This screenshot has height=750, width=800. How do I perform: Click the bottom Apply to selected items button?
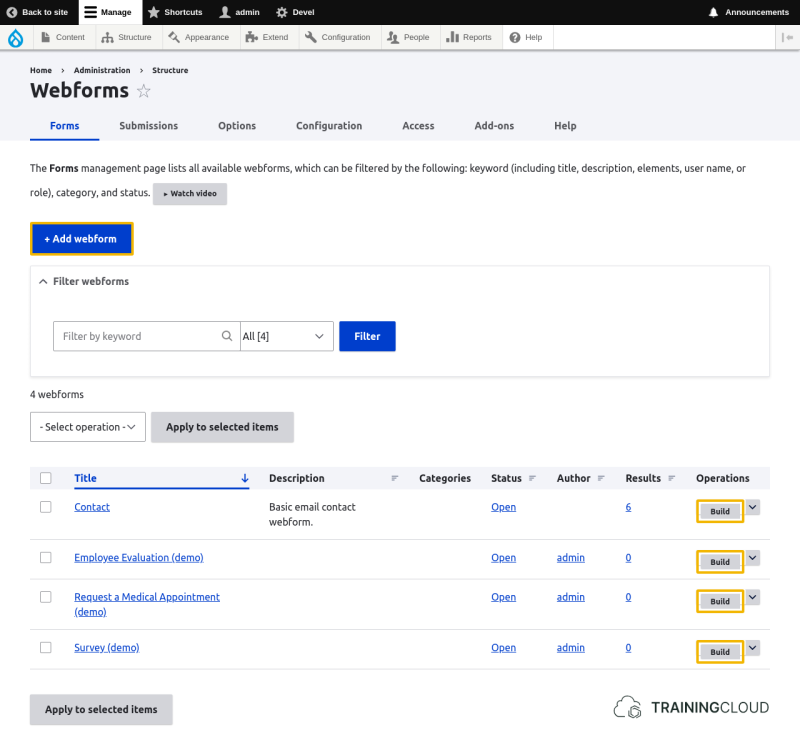pyautogui.click(x=101, y=709)
